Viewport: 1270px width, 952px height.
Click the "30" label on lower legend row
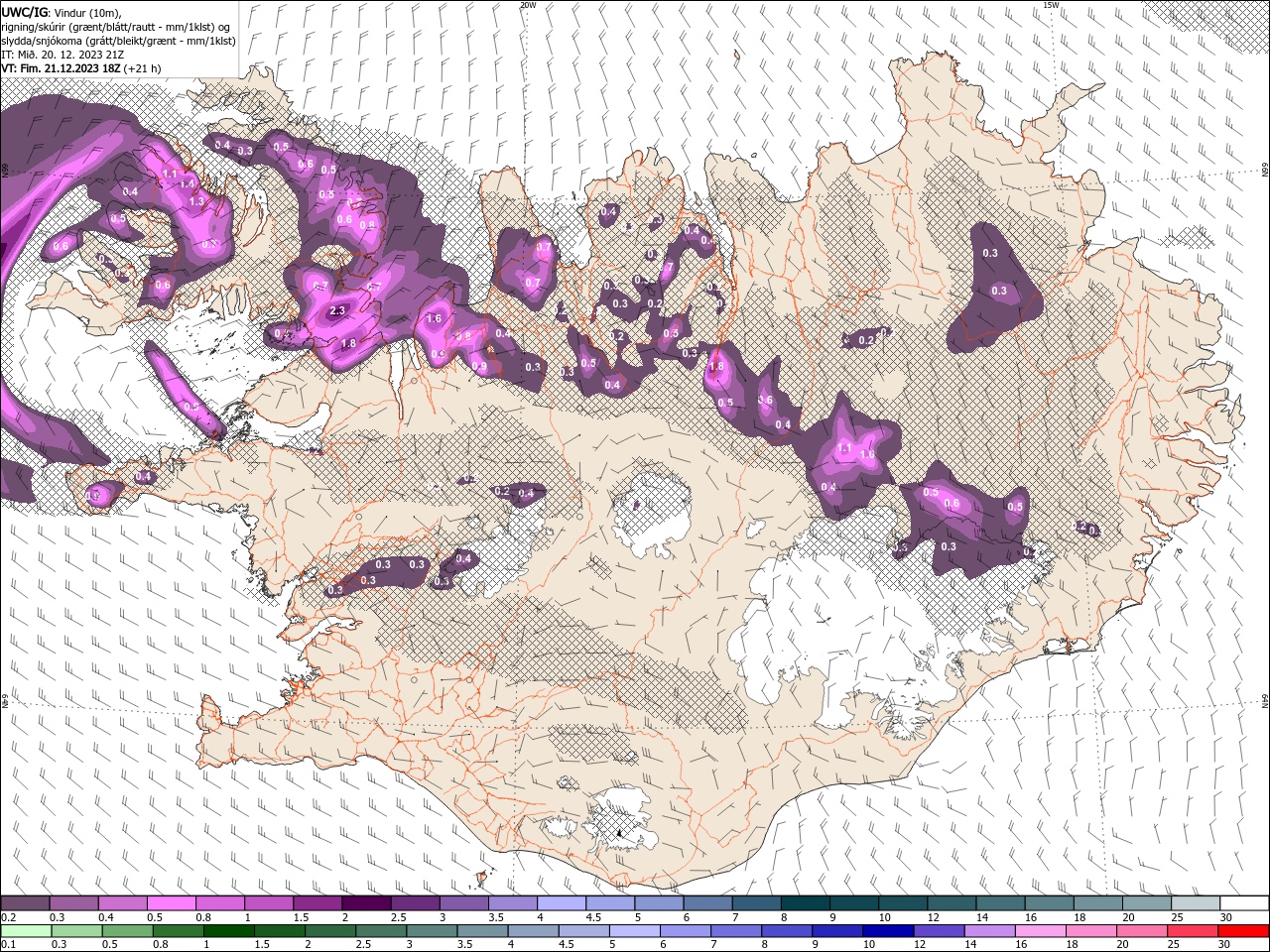(1225, 945)
